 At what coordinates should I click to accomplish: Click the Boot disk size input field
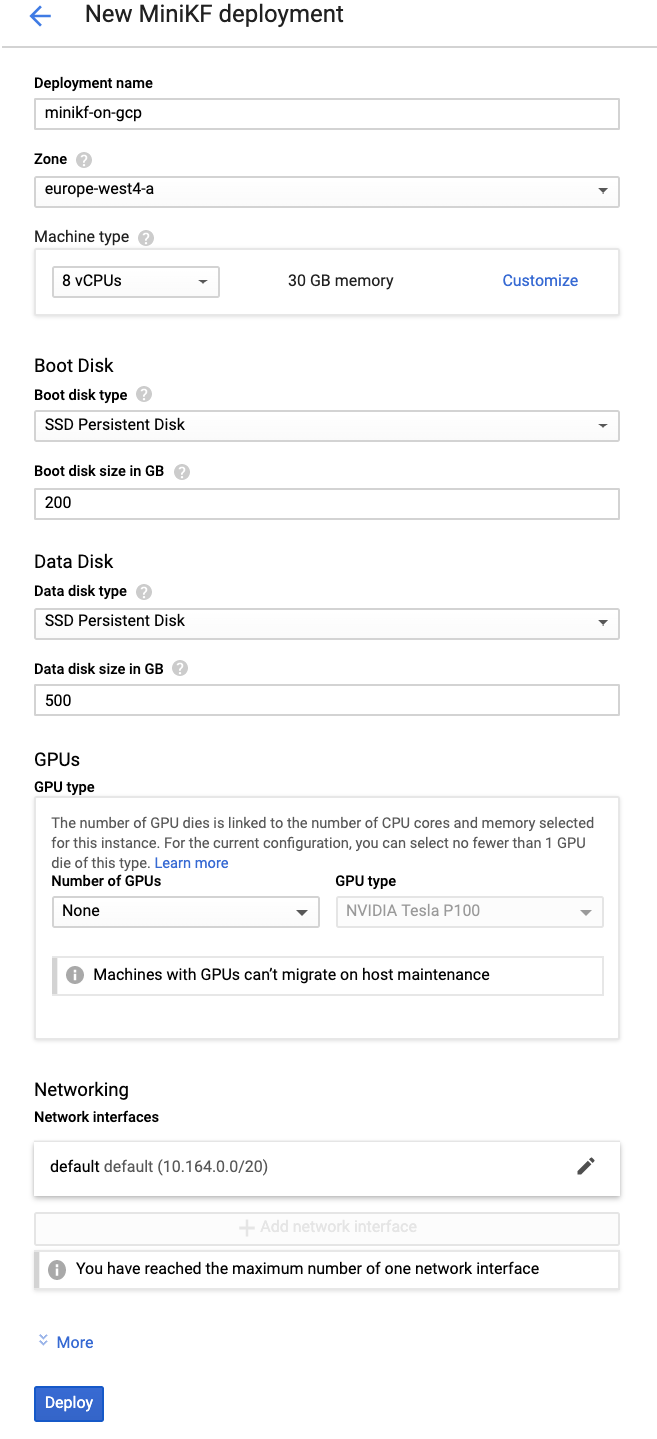[326, 503]
